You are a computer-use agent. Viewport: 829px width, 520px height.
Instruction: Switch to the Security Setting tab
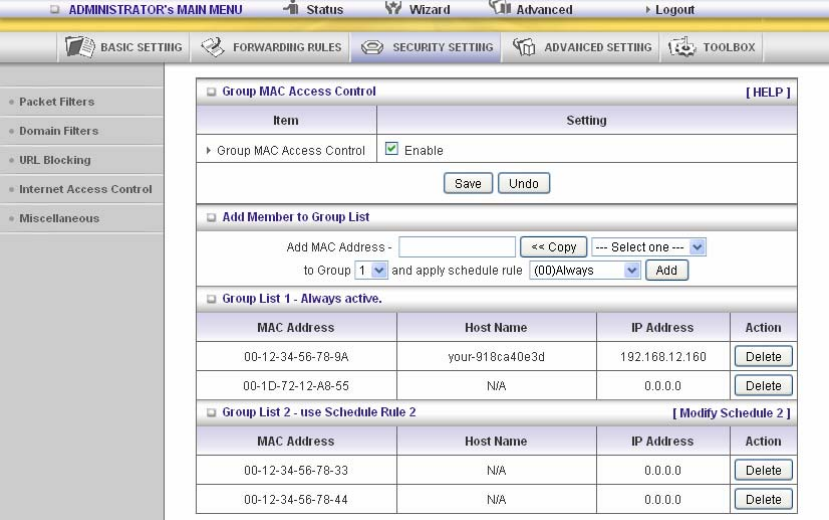point(426,47)
